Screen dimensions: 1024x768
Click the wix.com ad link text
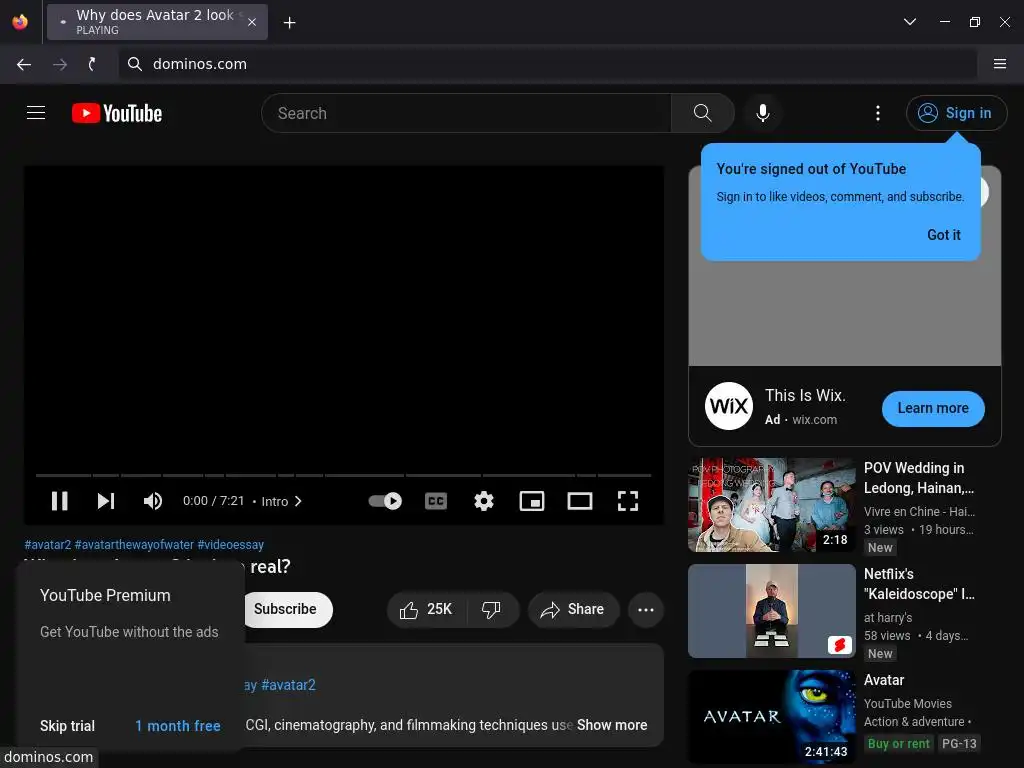(x=814, y=420)
